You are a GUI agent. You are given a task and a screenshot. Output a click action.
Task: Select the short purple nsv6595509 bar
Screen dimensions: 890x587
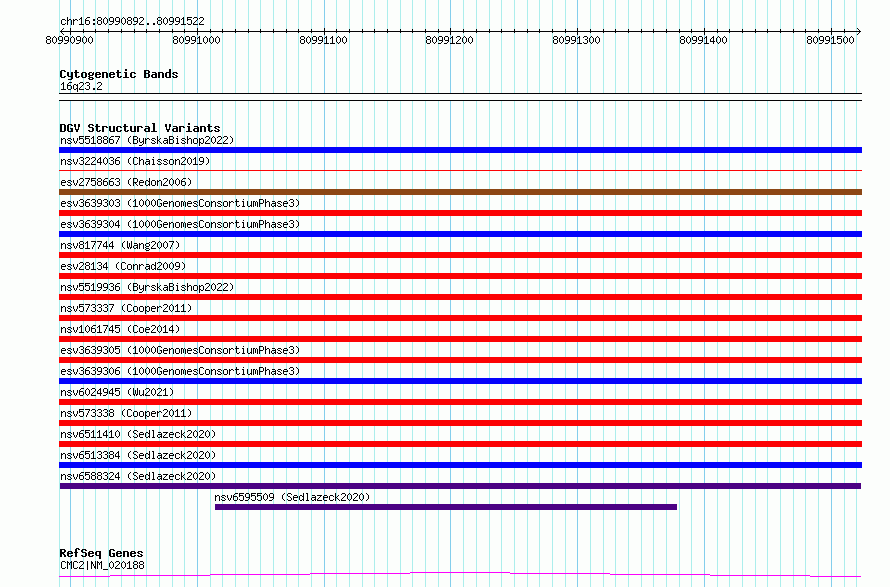pyautogui.click(x=446, y=507)
